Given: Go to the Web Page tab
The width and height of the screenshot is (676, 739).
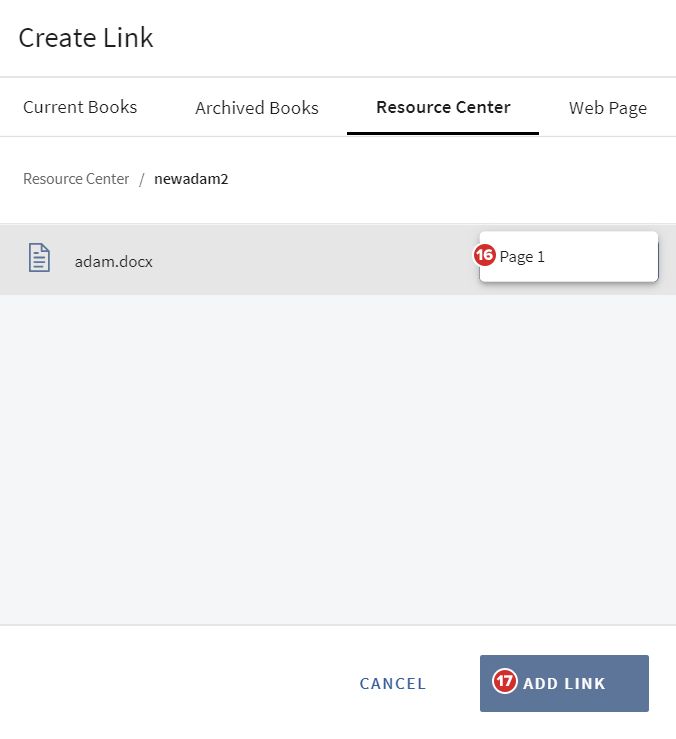Looking at the screenshot, I should pos(608,108).
